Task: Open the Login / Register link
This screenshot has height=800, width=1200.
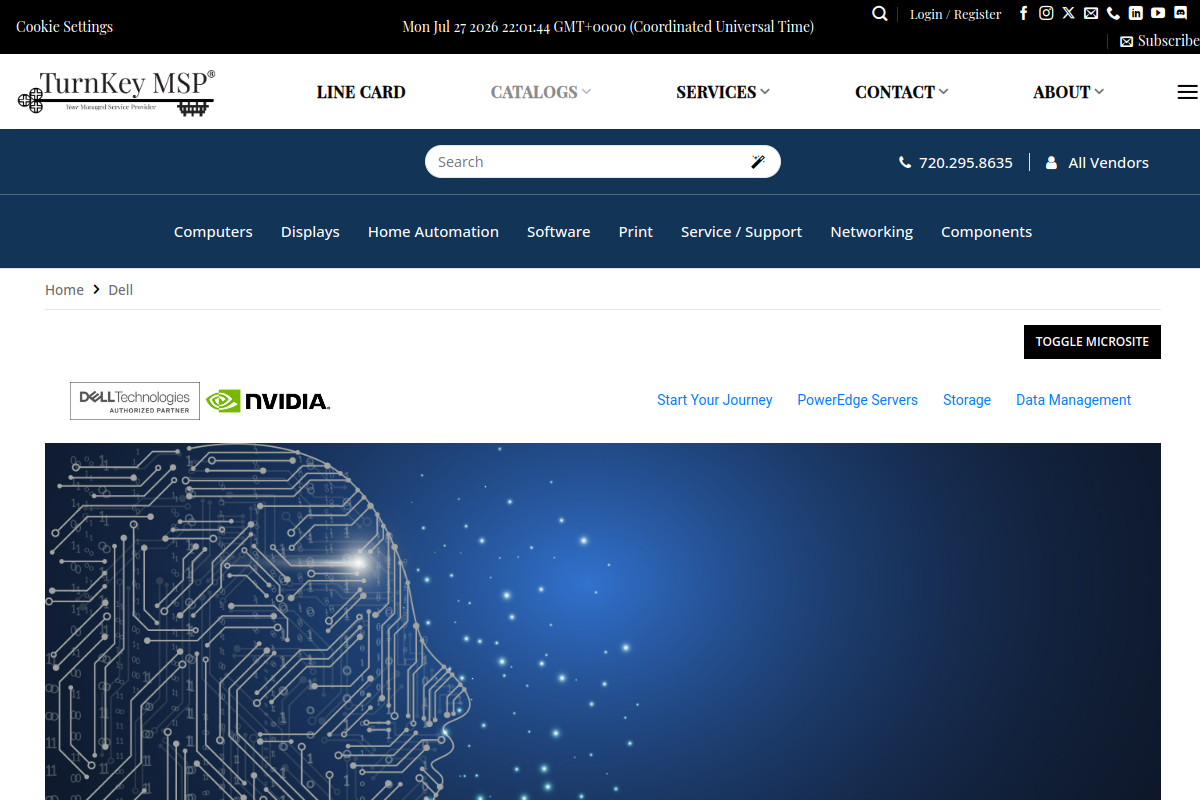Action: coord(955,14)
